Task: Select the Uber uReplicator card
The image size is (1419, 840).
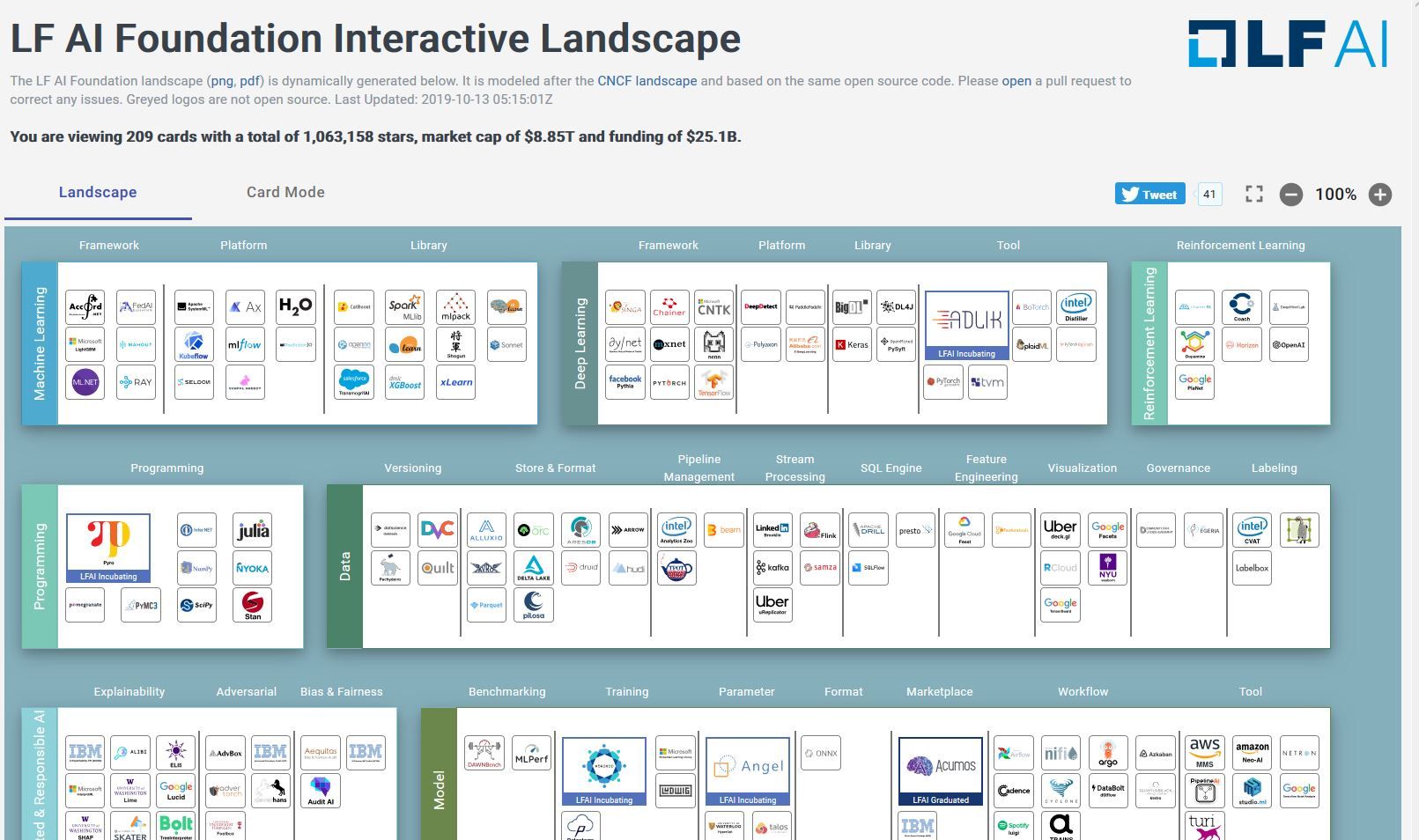Action: click(x=772, y=605)
